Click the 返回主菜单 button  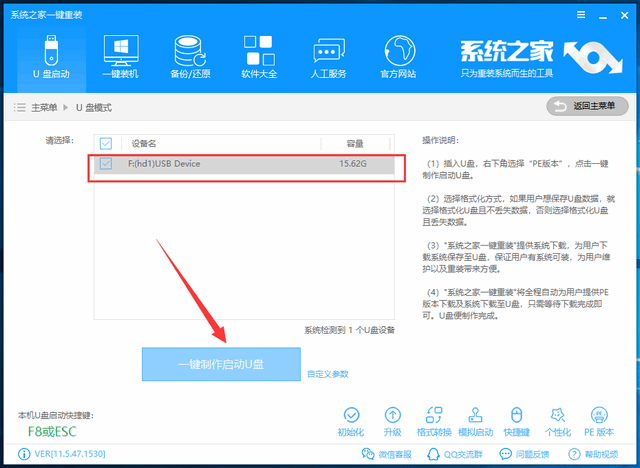tap(580, 106)
